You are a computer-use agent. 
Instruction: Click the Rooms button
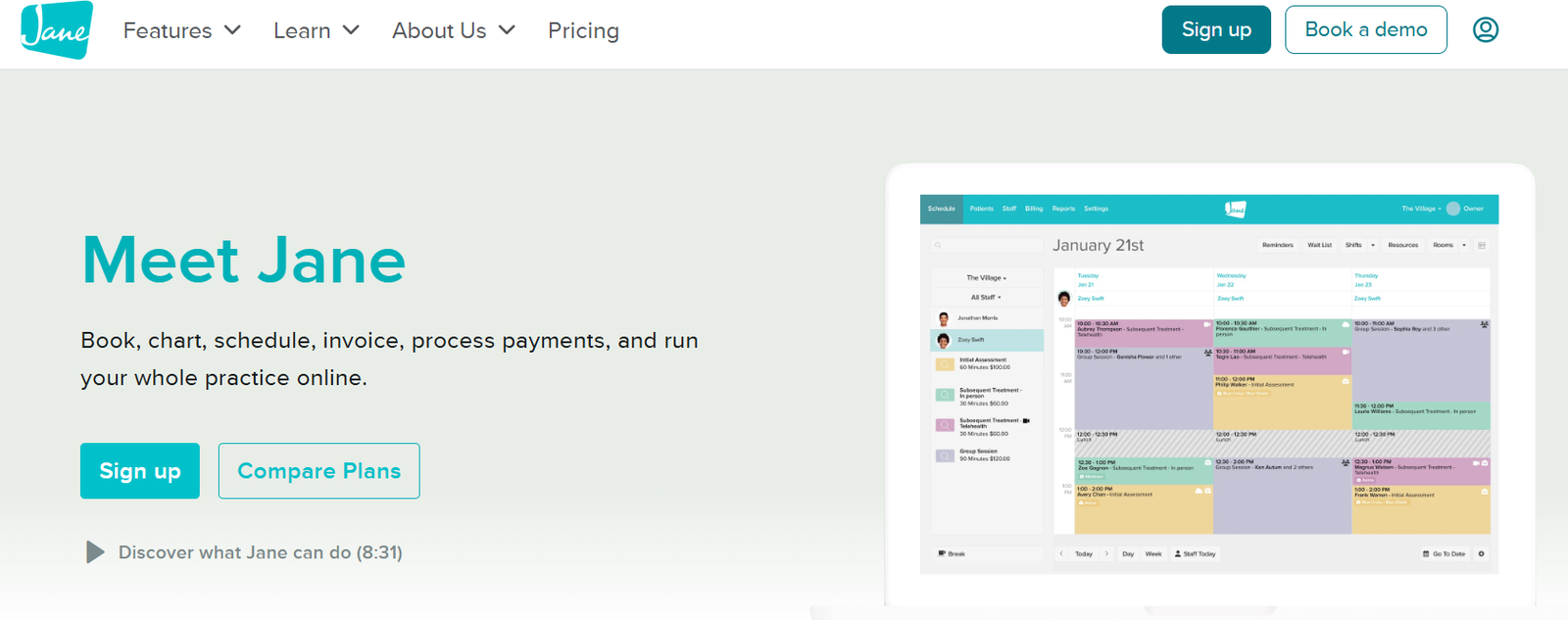tap(1444, 245)
